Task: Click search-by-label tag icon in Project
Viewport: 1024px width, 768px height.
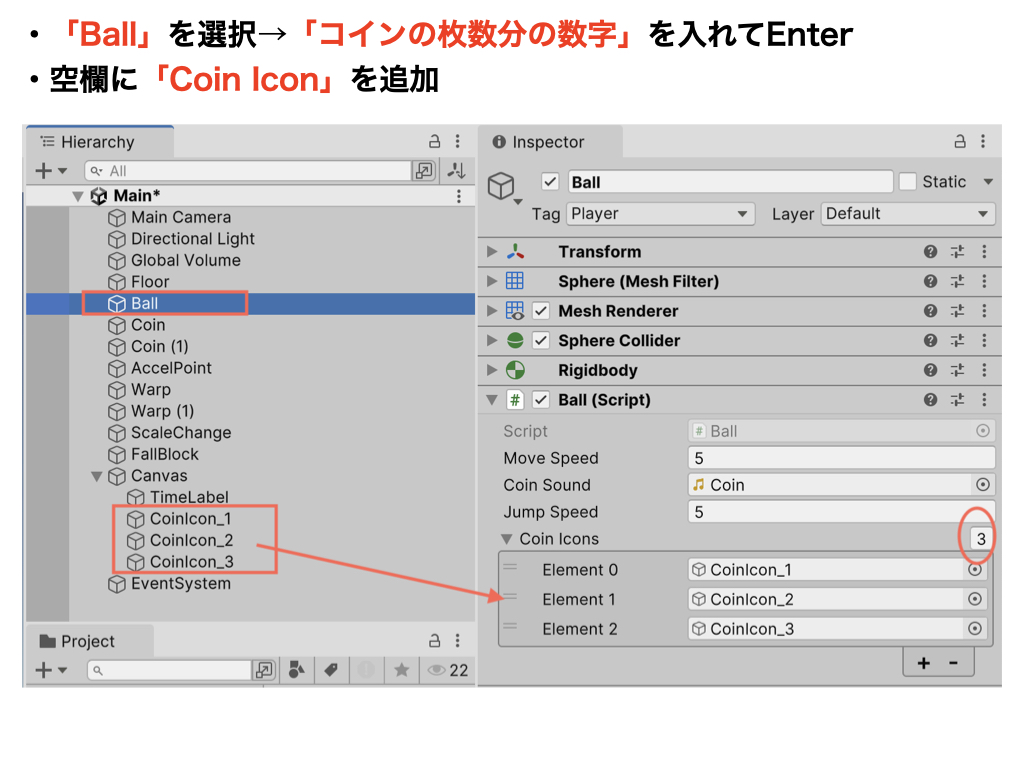Action: pos(330,670)
